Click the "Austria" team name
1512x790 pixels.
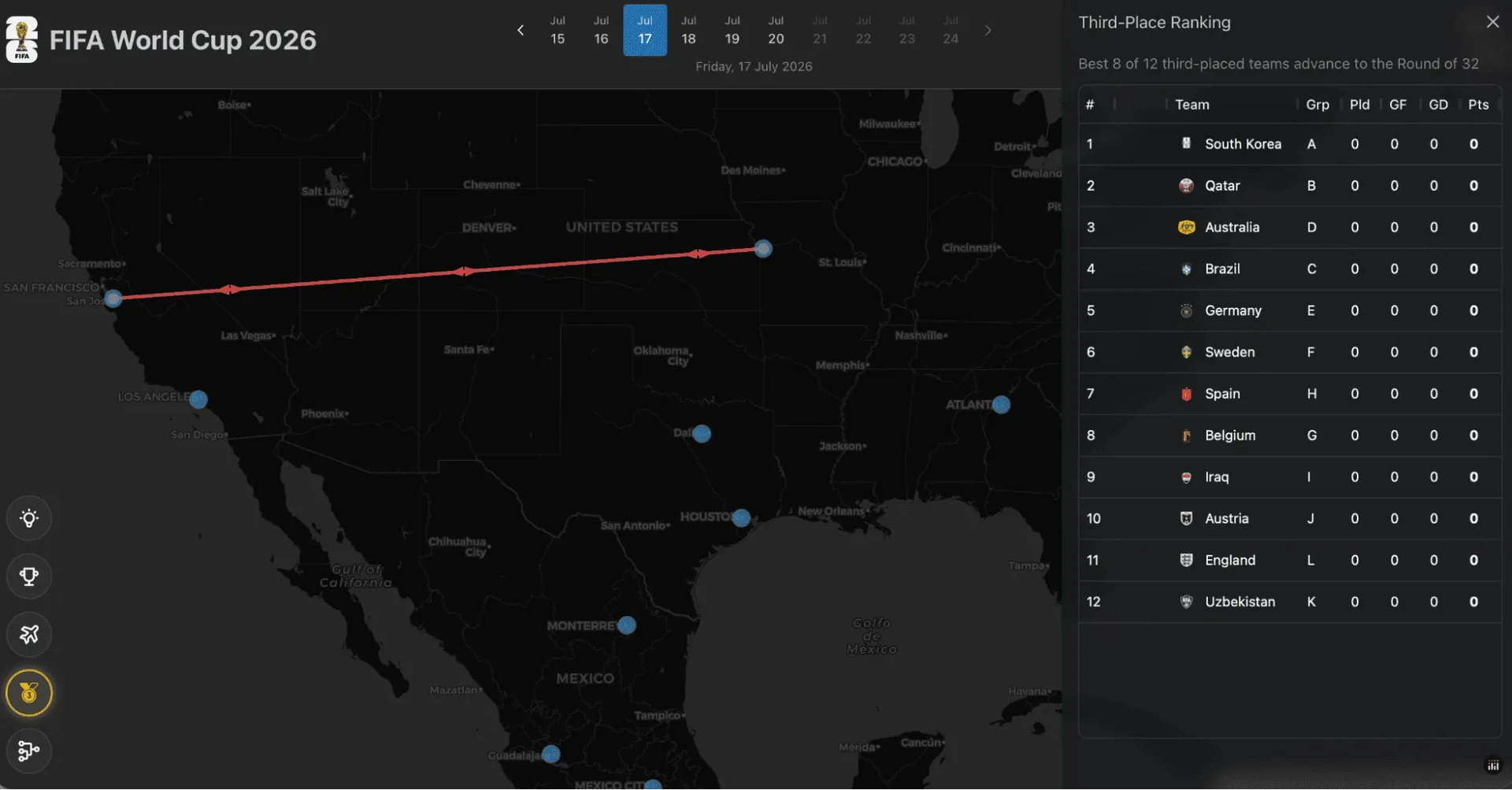point(1226,518)
